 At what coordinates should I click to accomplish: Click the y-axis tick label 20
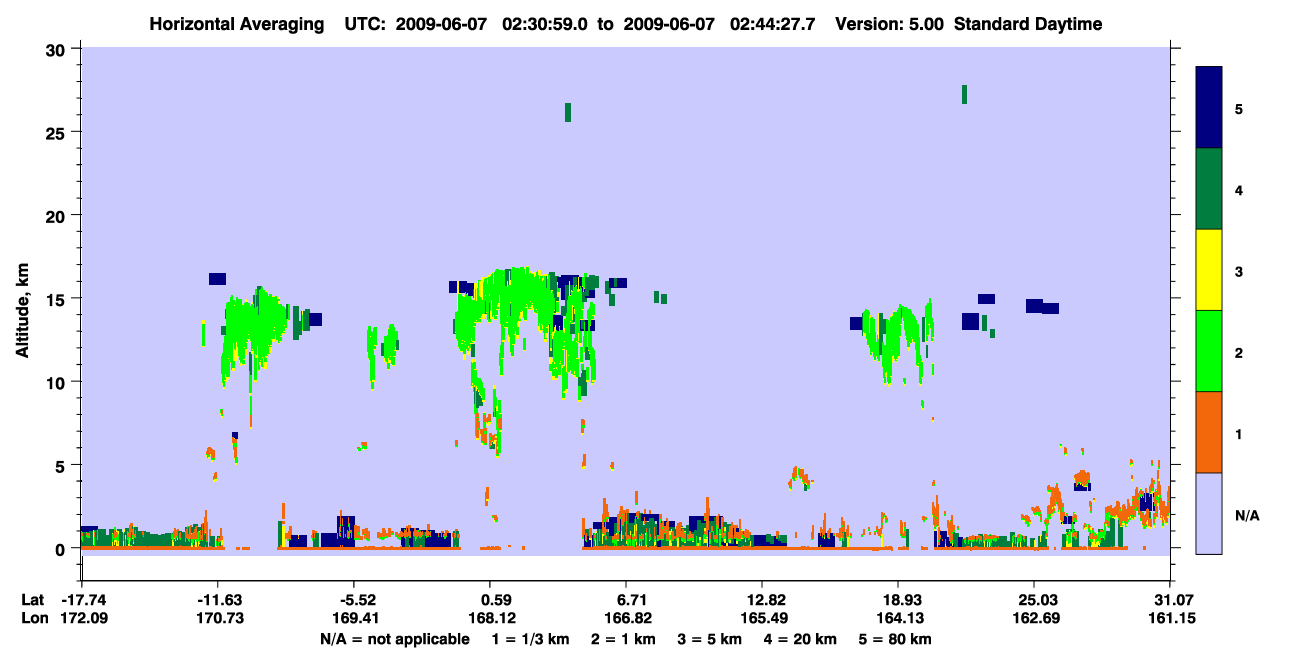tap(58, 216)
